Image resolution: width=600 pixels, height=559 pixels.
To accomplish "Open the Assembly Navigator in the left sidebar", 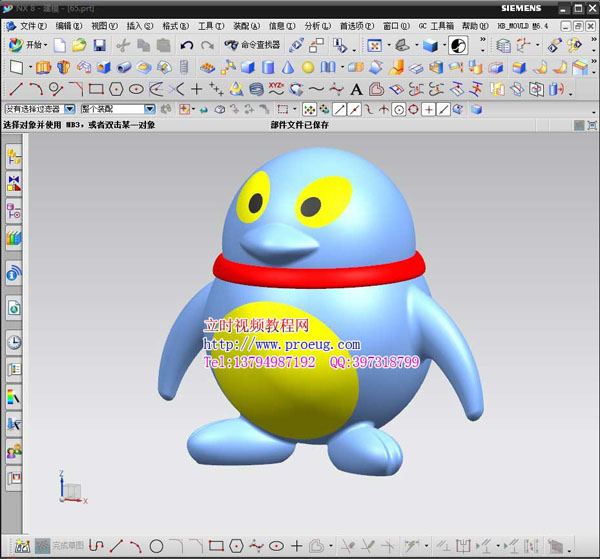I will tap(14, 157).
